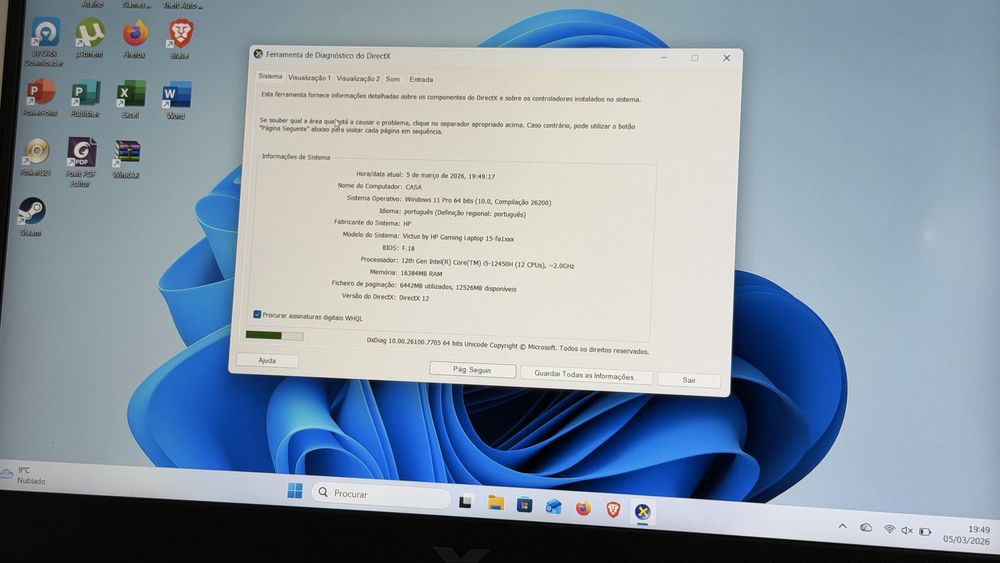Screen dimensions: 1000x563
Task: Switch to the Visualização 1 tab
Action: (x=309, y=78)
